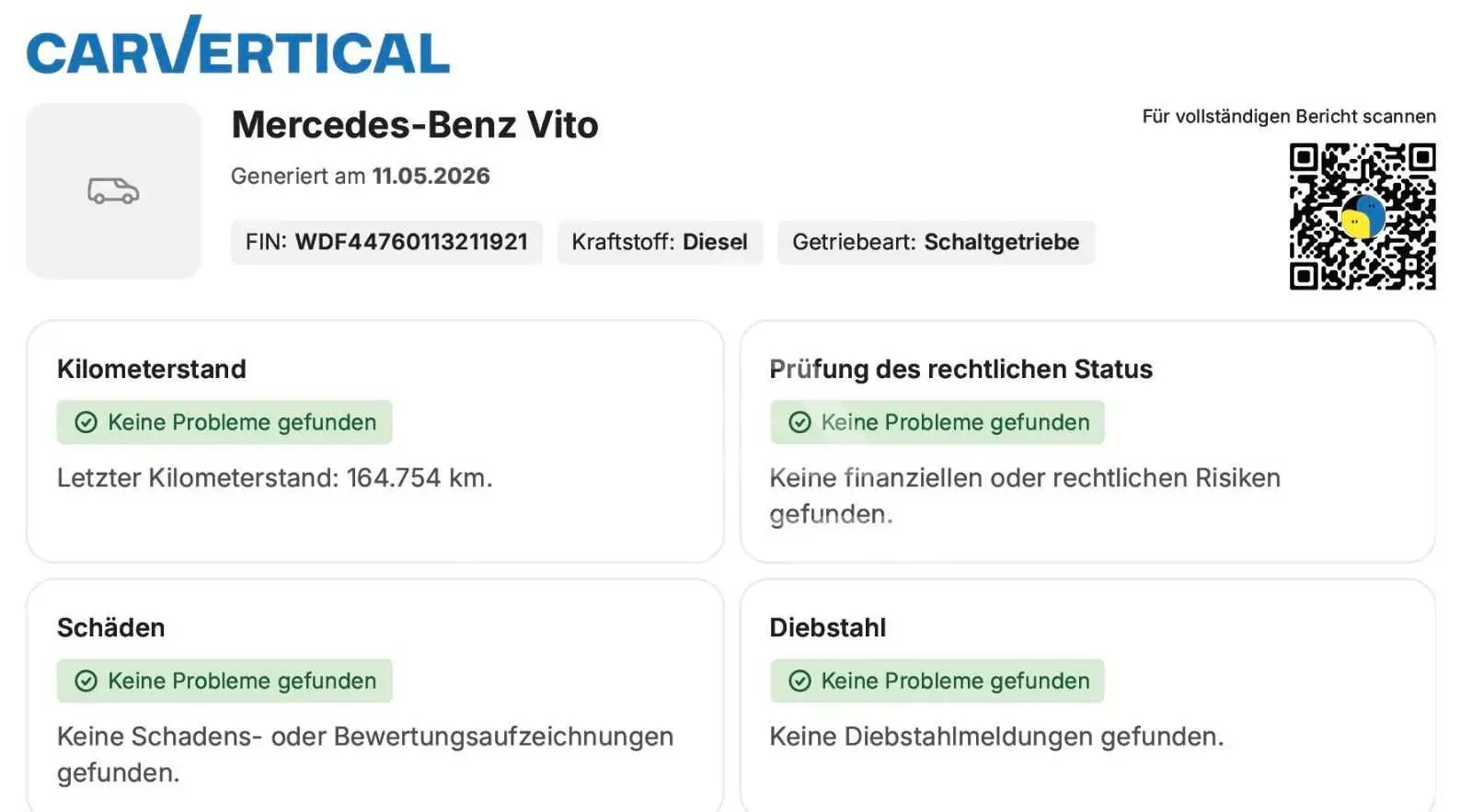Image resolution: width=1472 pixels, height=812 pixels.
Task: Click the generated date 11.05.2026
Action: [431, 176]
